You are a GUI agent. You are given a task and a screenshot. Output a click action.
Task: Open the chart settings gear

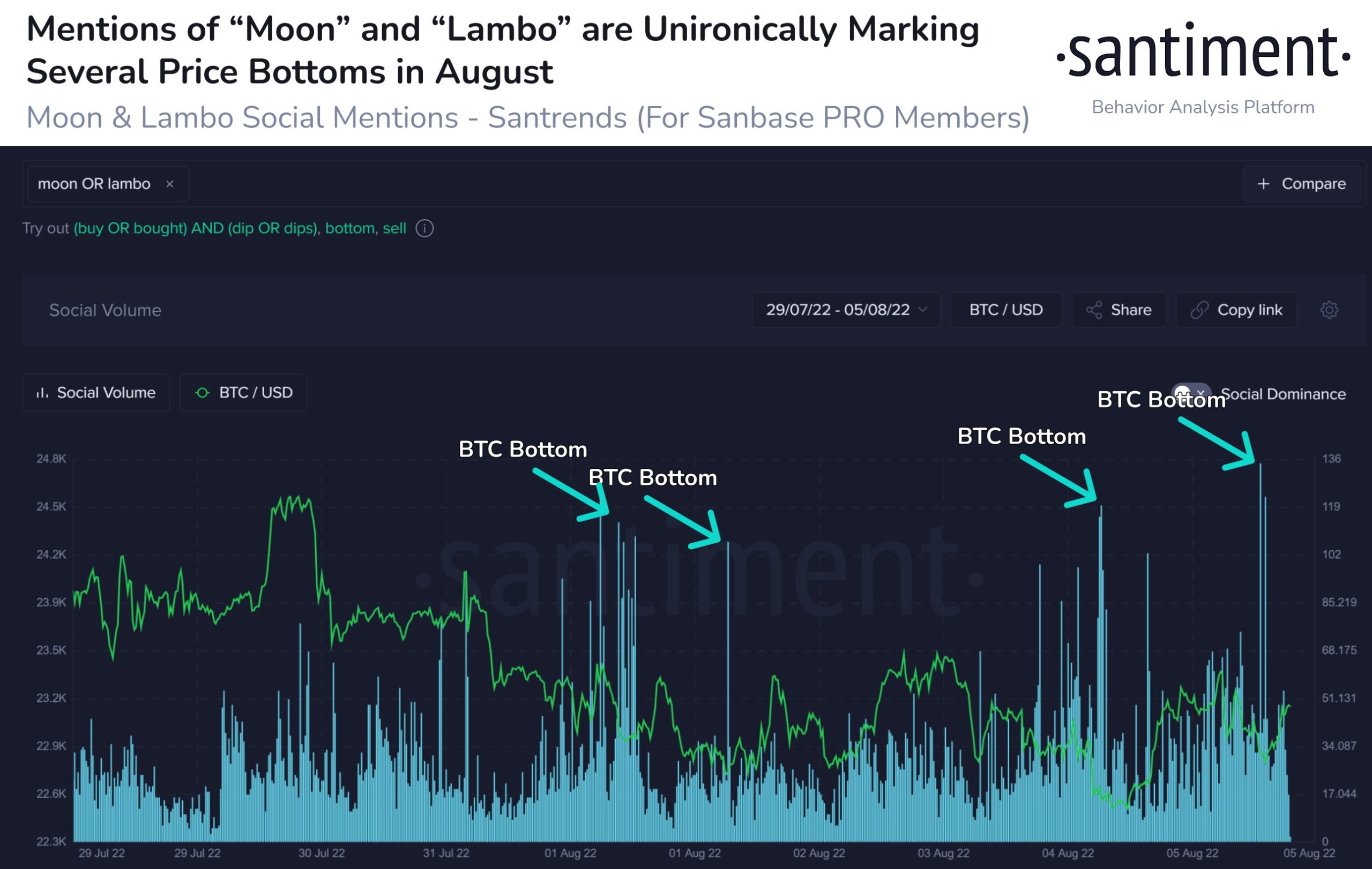pyautogui.click(x=1329, y=310)
